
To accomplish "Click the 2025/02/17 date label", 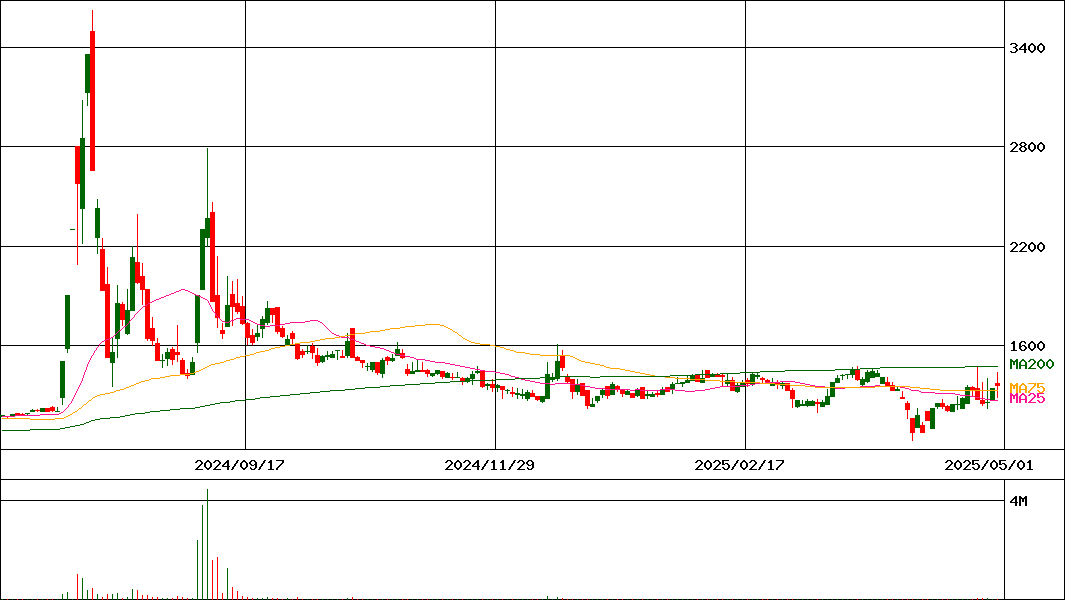I will pyautogui.click(x=739, y=465).
